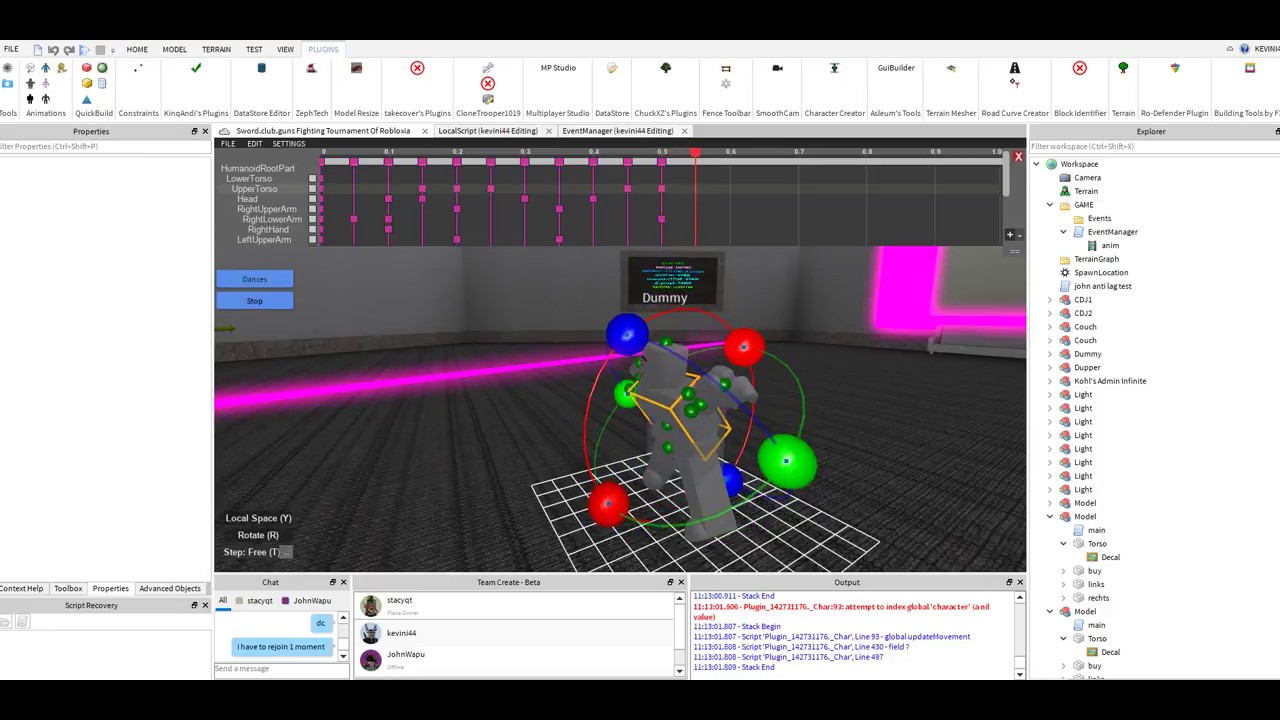Collapse the GAME folder in Explorer
The height and width of the screenshot is (720, 1280).
tap(1050, 205)
